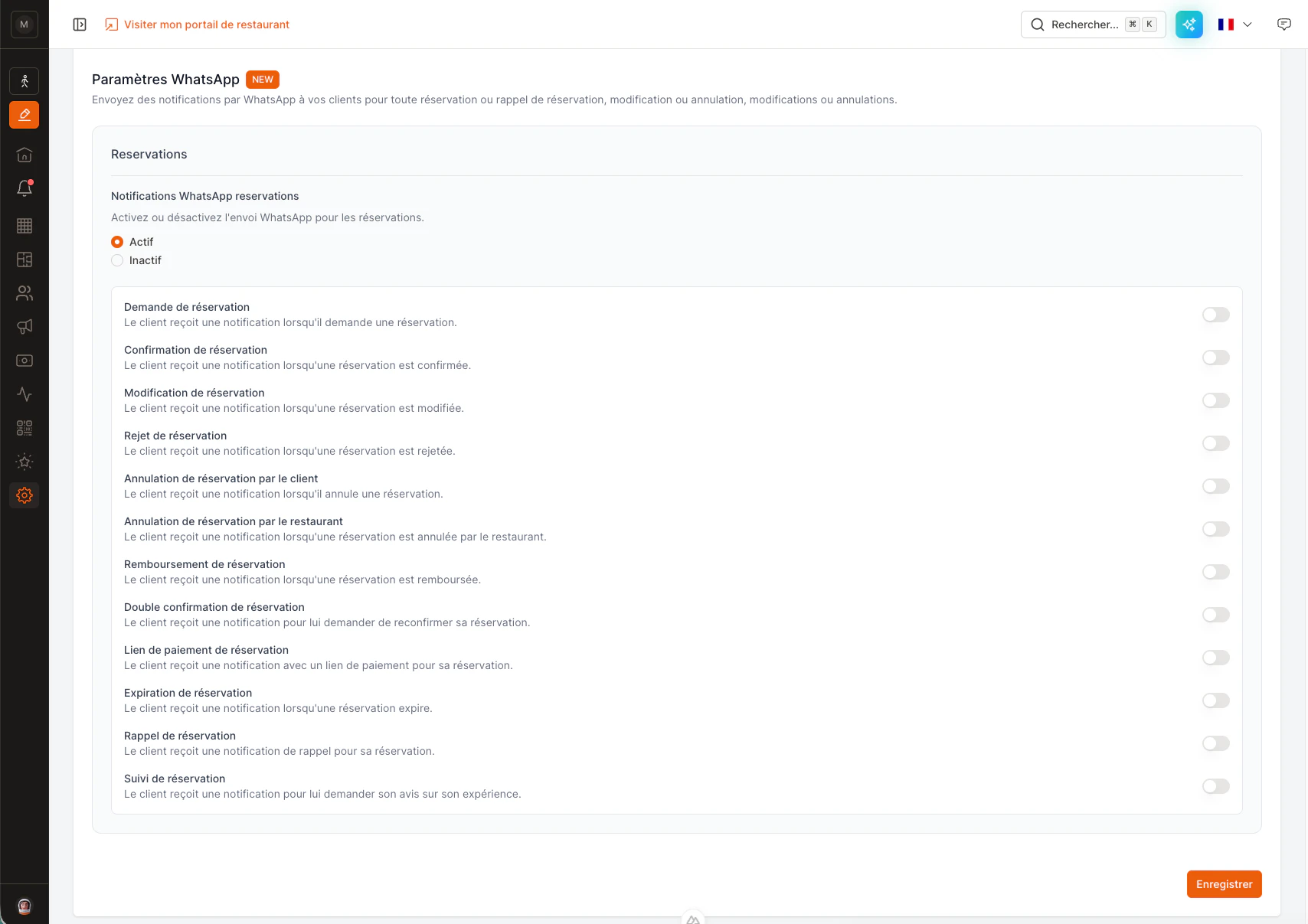Click the restaurant portal icon
The height and width of the screenshot is (924, 1308).
coord(112,24)
